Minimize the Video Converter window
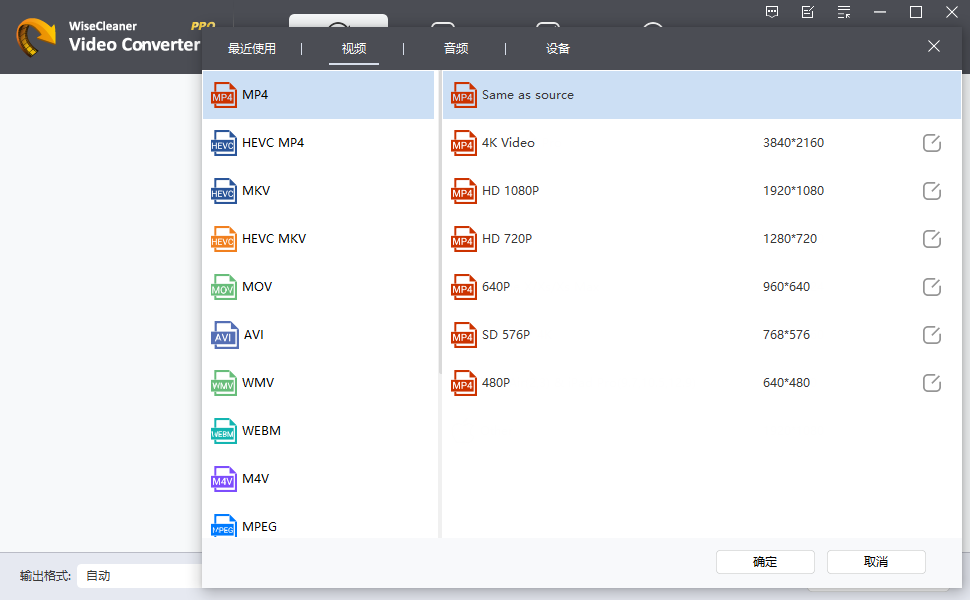The width and height of the screenshot is (970, 600). 880,12
